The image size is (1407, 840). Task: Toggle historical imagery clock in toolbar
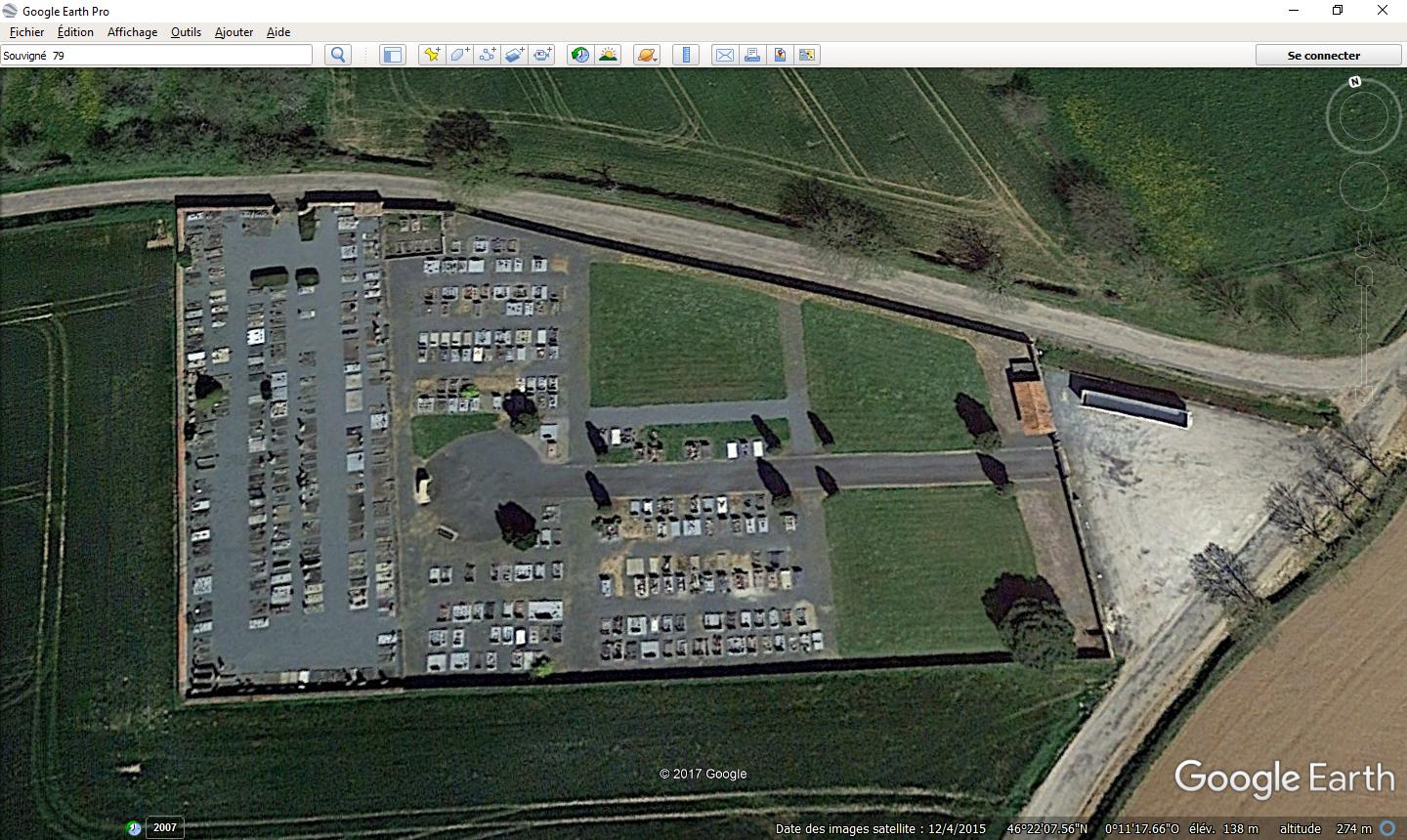point(580,55)
